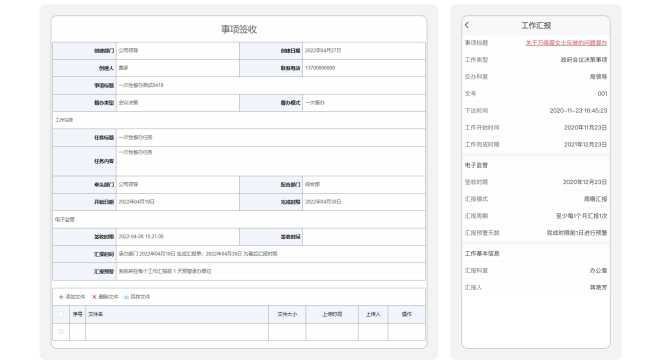Click the 配合部门 field showing 综合部
The width and height of the screenshot is (665, 360).
point(363,184)
